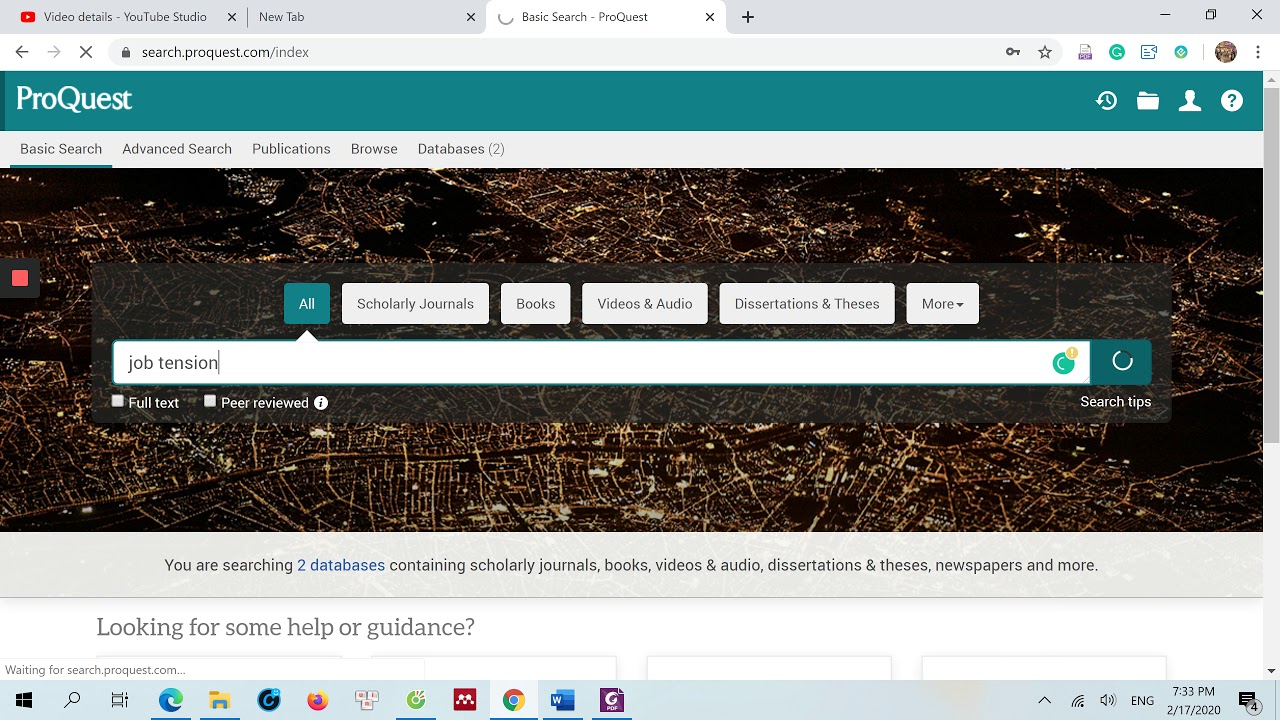Click the search magnifier submit button
Image resolution: width=1280 pixels, height=720 pixels.
(x=1121, y=362)
